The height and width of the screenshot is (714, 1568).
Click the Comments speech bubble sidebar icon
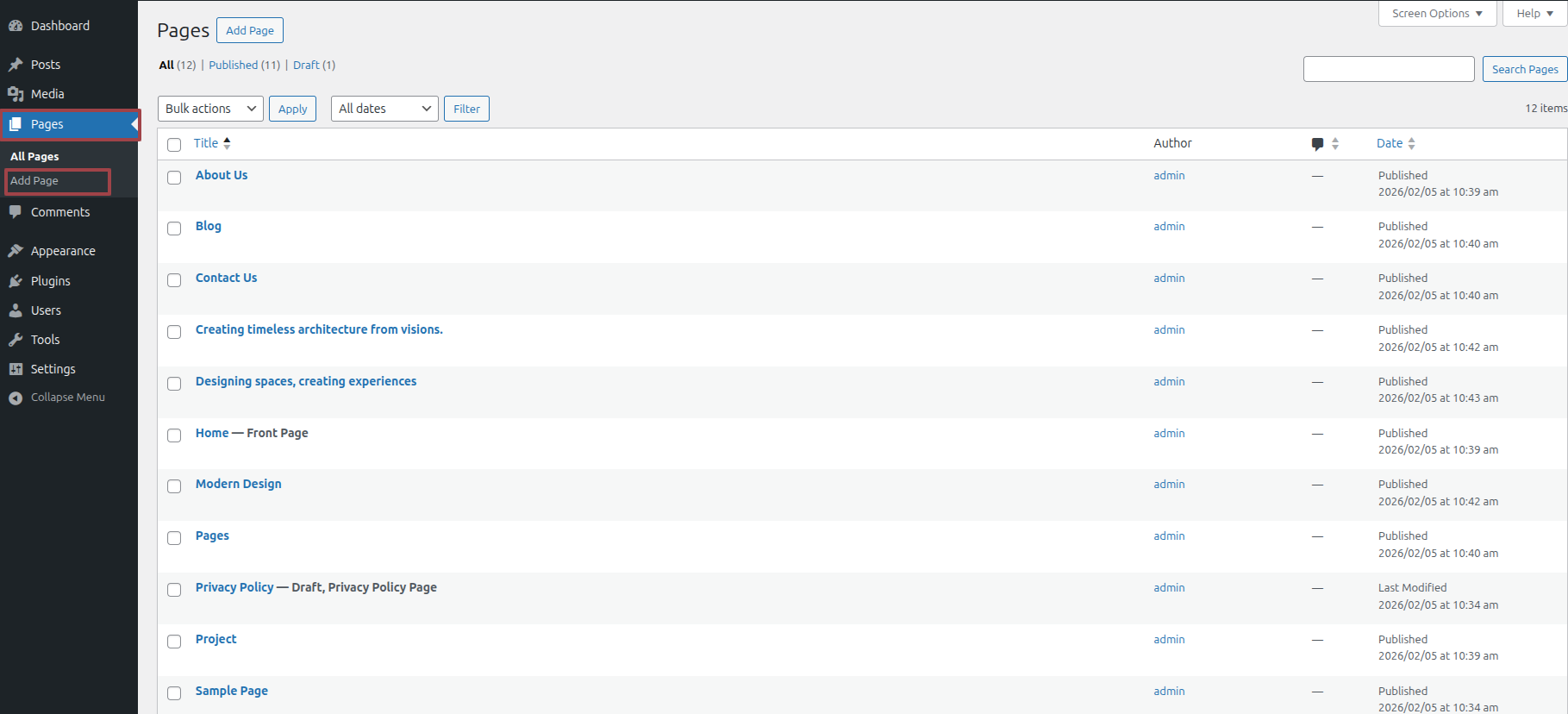click(x=16, y=212)
